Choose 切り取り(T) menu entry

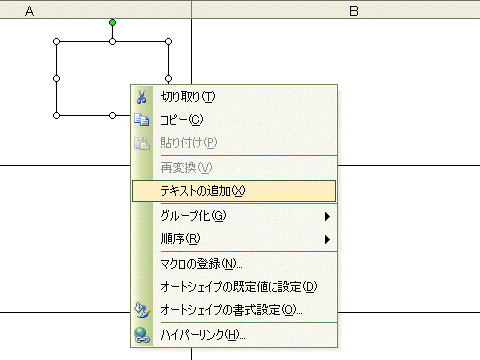[234, 97]
